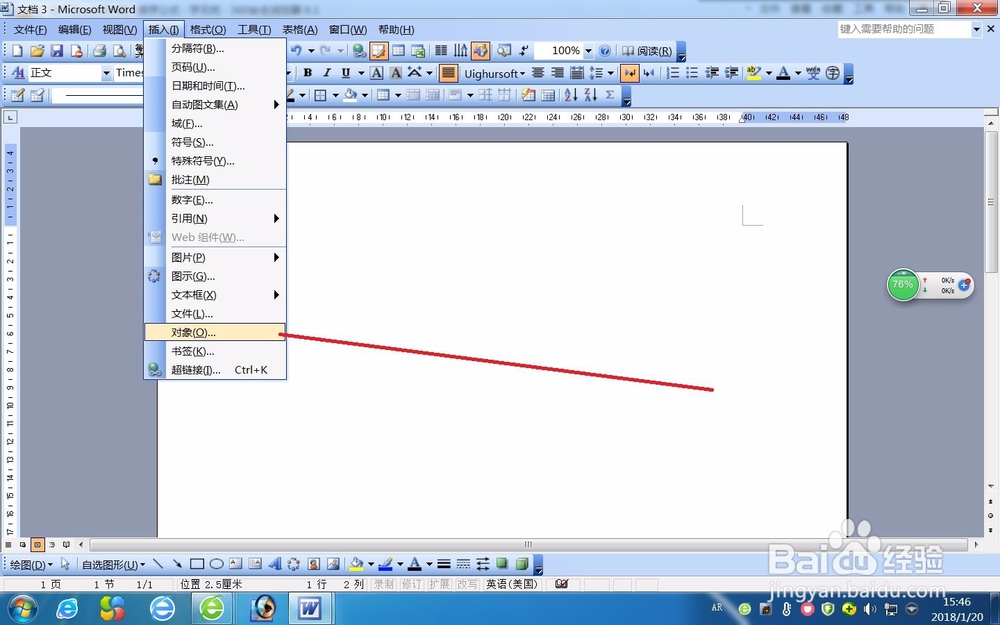Open a file with the folder icon
The image size is (1000, 625).
37,51
